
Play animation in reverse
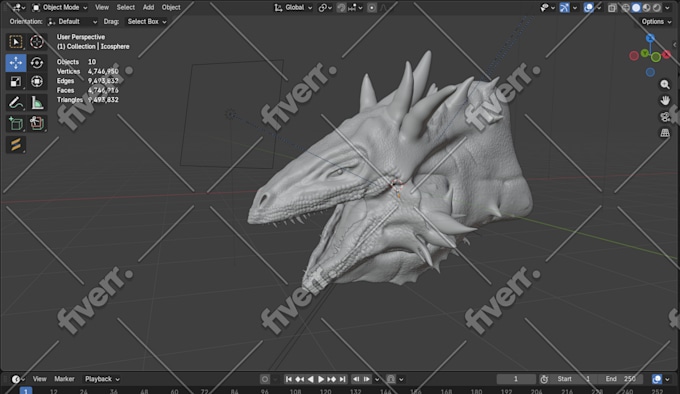point(311,379)
